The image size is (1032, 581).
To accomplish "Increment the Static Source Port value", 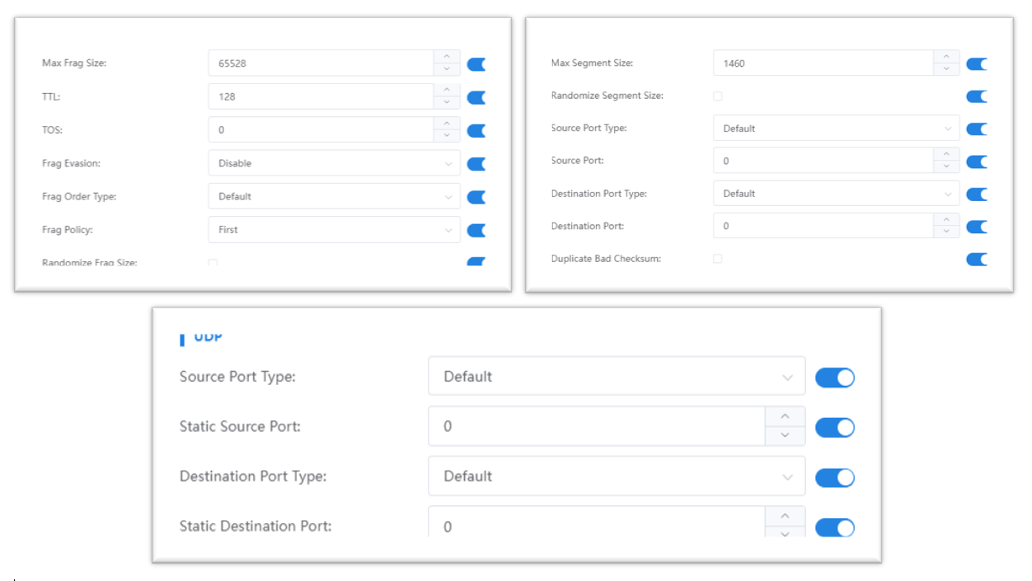I will [785, 416].
